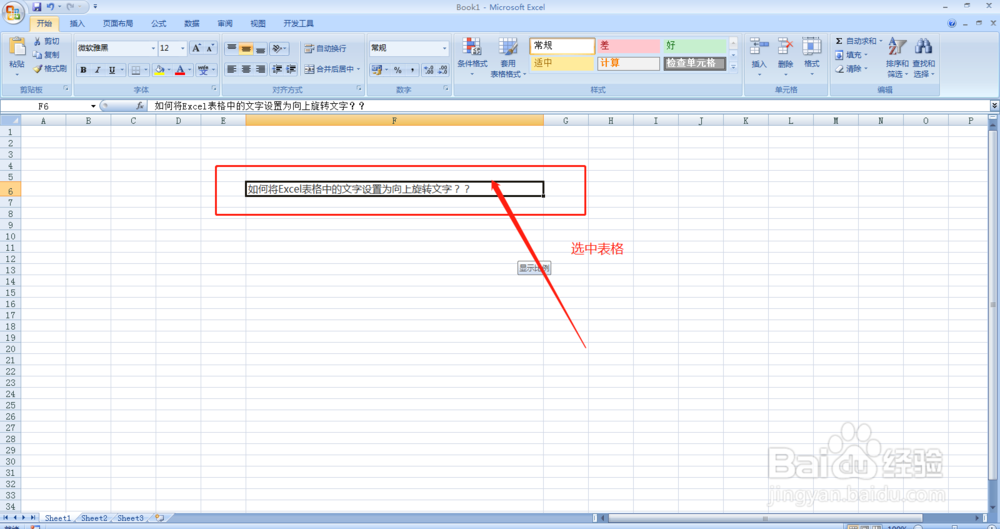Expand the Name Box dropdown for F6
The height and width of the screenshot is (529, 1000).
click(x=94, y=106)
